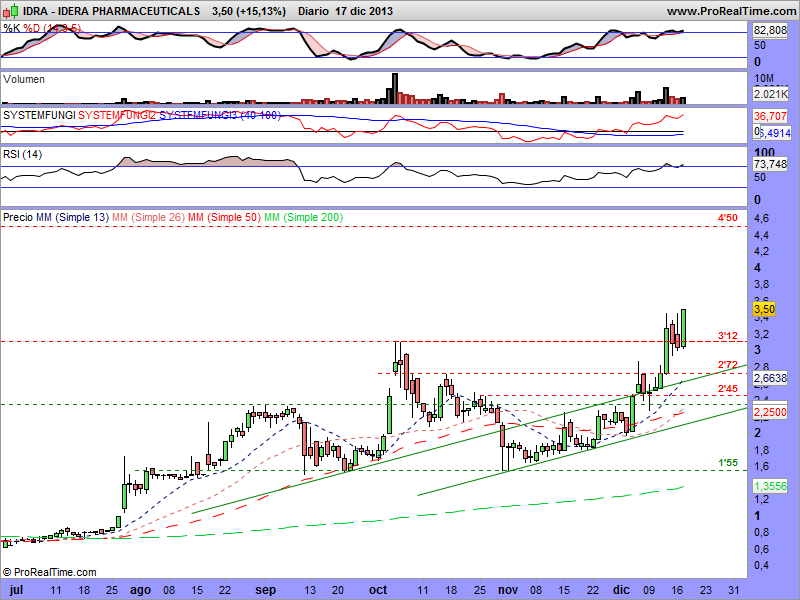Screen dimensions: 800x600
Task: Click the oct marker on the date axis
Action: [378, 590]
